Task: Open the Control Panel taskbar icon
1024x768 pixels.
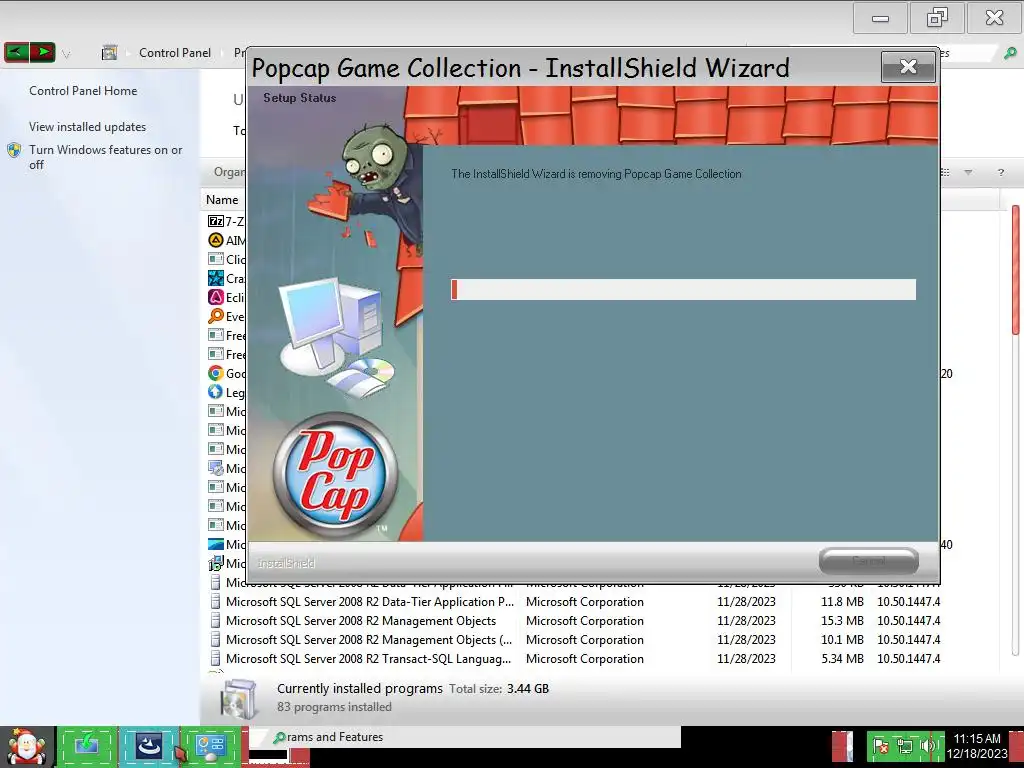Action: point(210,745)
